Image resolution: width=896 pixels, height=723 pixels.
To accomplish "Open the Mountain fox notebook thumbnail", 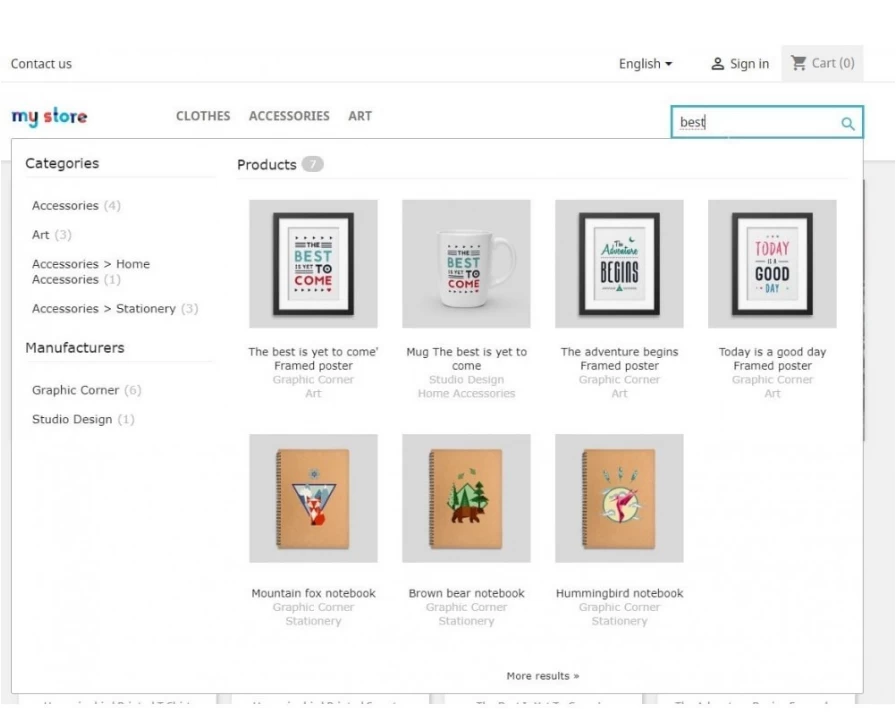I will pyautogui.click(x=313, y=498).
